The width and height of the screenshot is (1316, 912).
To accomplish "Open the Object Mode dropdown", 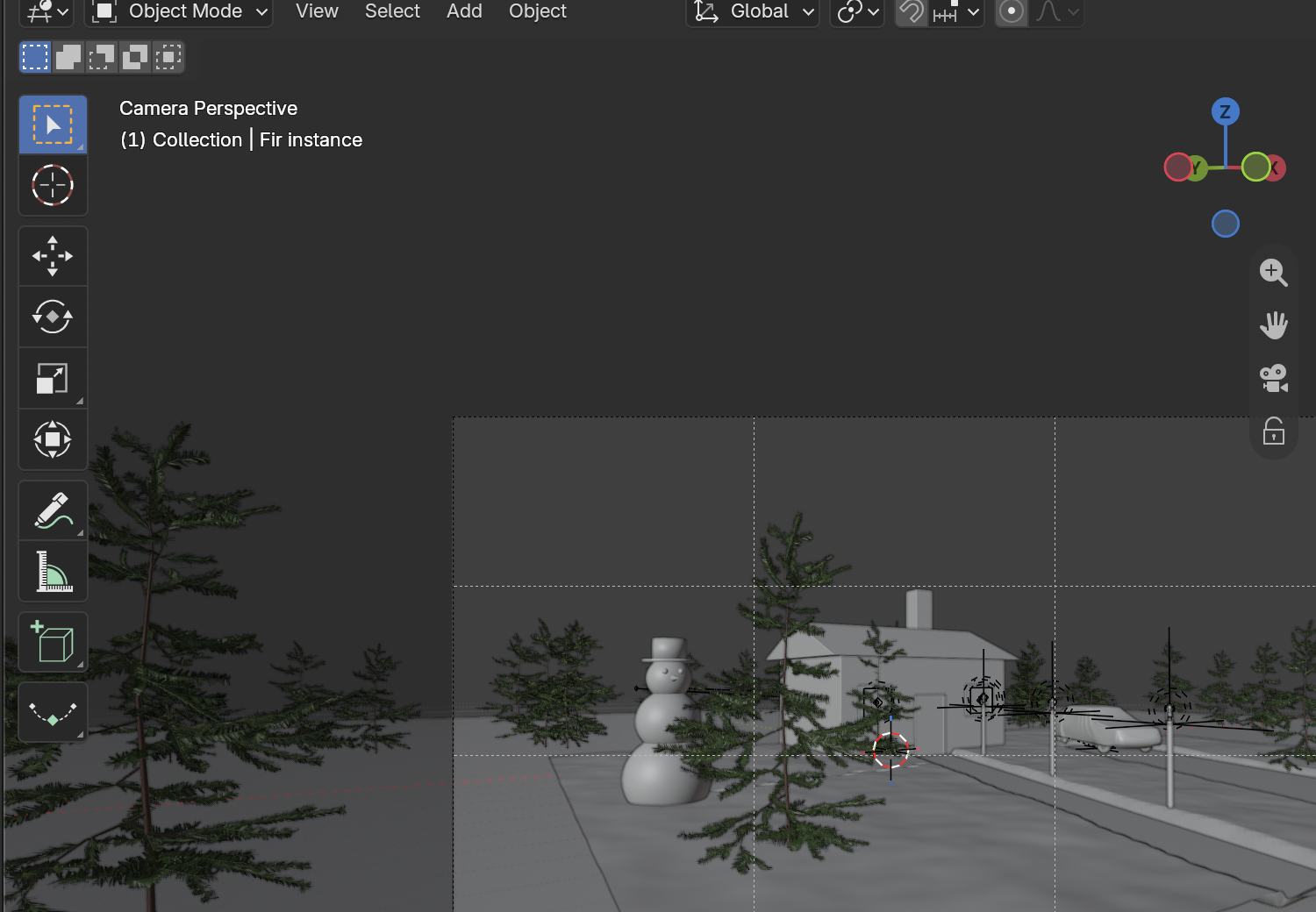I will coord(179,12).
